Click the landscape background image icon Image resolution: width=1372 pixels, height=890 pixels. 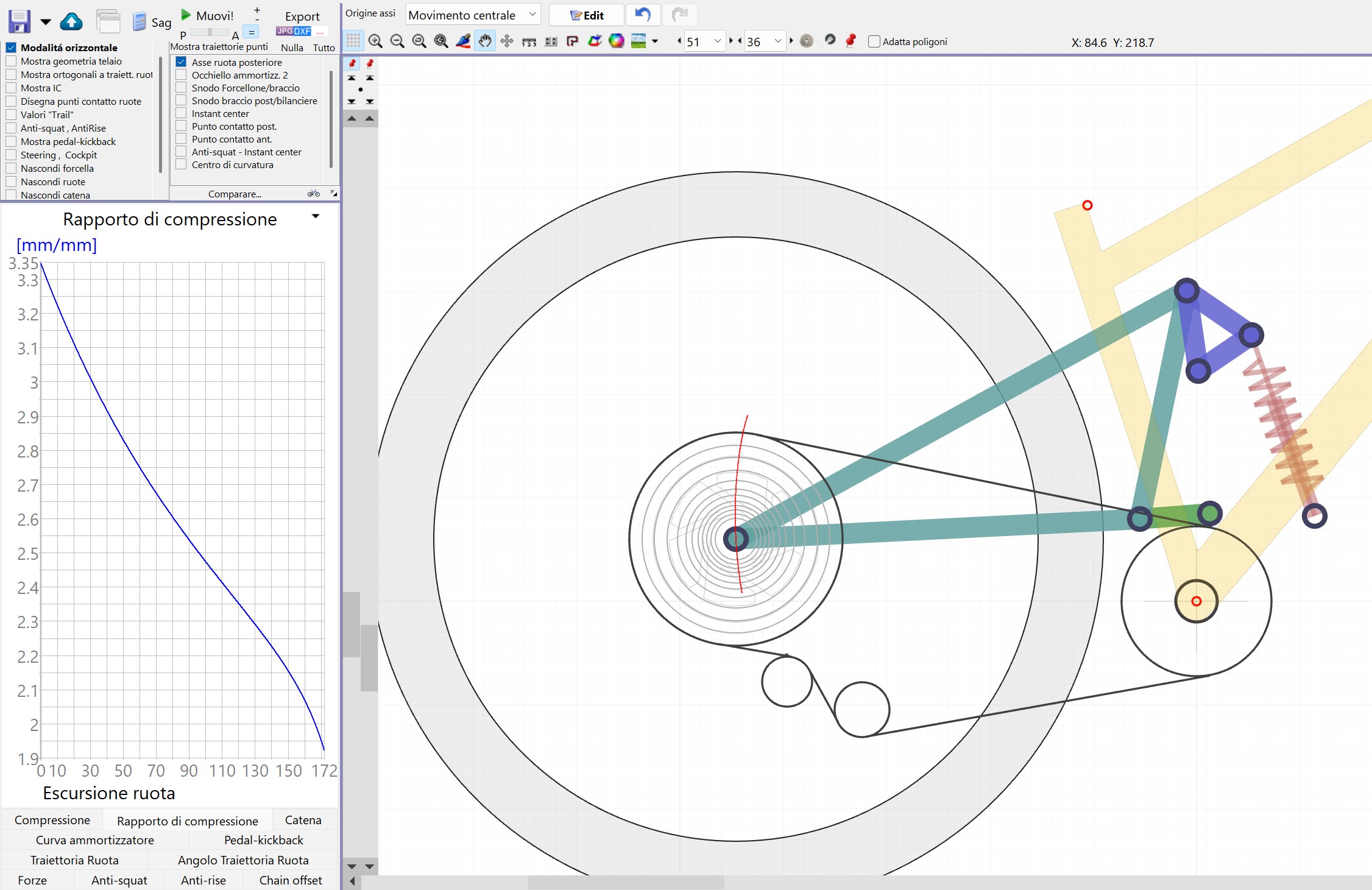click(x=638, y=41)
